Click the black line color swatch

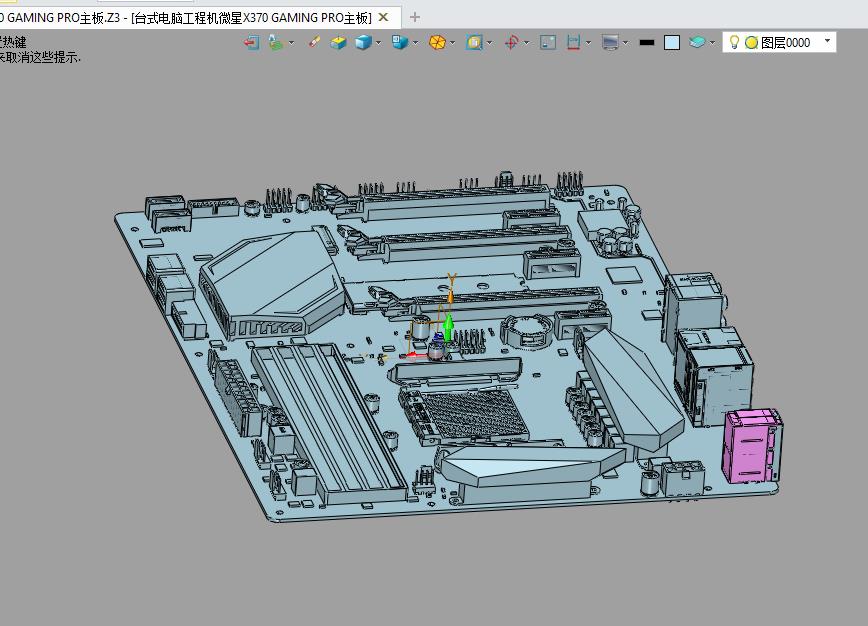(647, 43)
